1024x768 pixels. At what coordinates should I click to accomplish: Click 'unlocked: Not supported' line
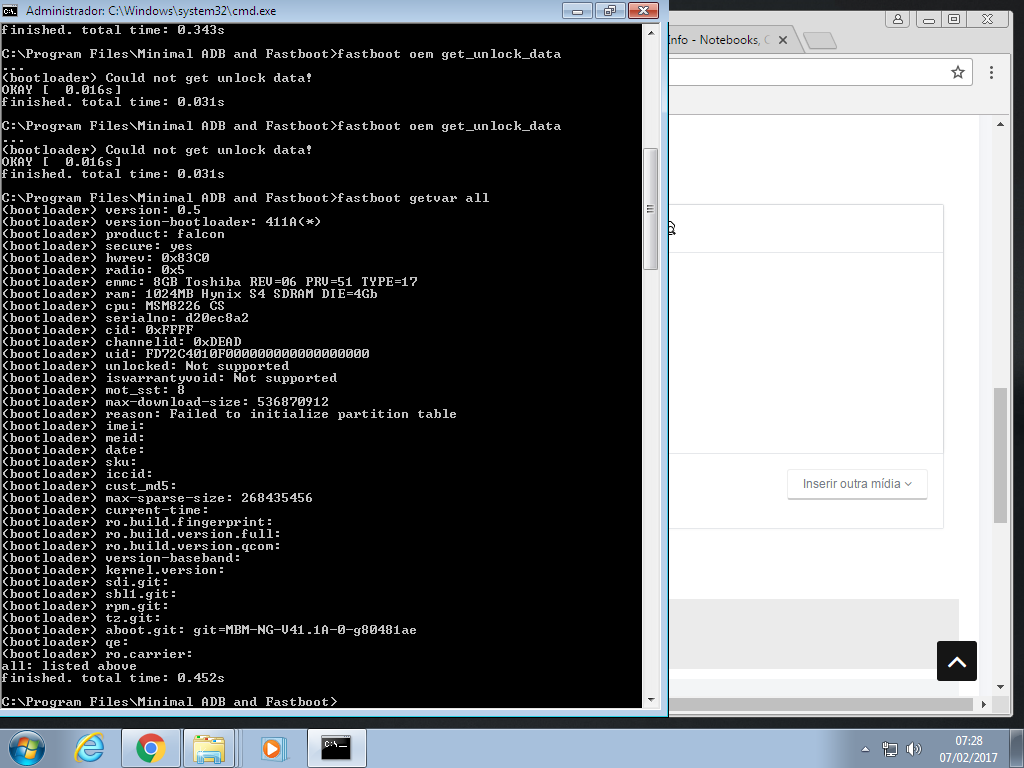[x=145, y=366]
